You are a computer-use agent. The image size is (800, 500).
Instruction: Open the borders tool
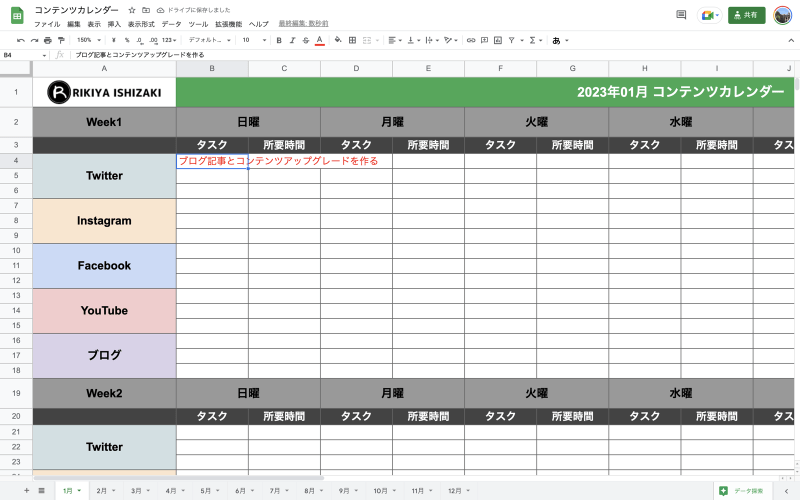pos(352,40)
